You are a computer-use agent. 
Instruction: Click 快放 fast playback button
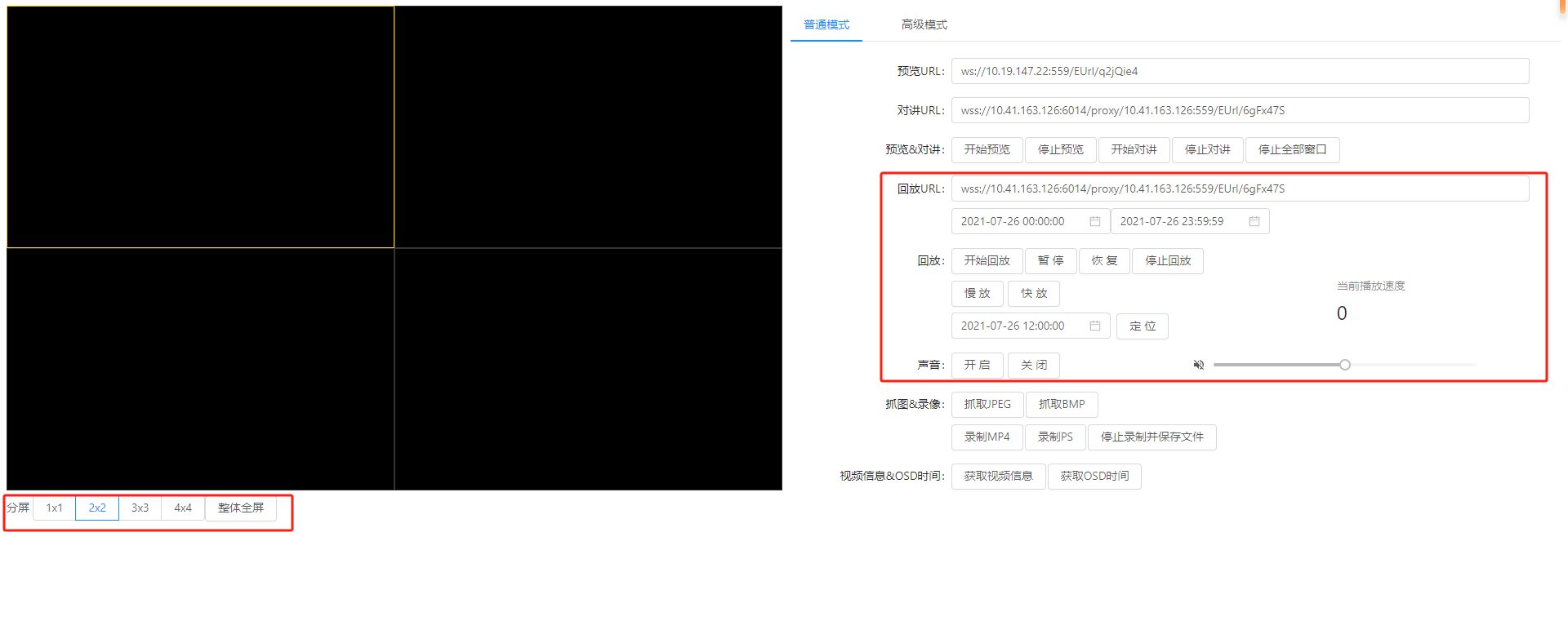[x=1034, y=293]
